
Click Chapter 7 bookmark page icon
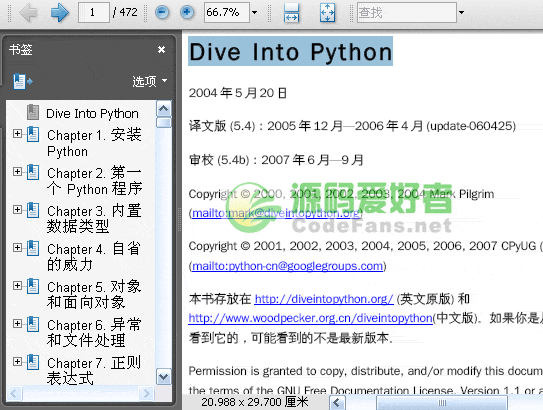[x=33, y=362]
